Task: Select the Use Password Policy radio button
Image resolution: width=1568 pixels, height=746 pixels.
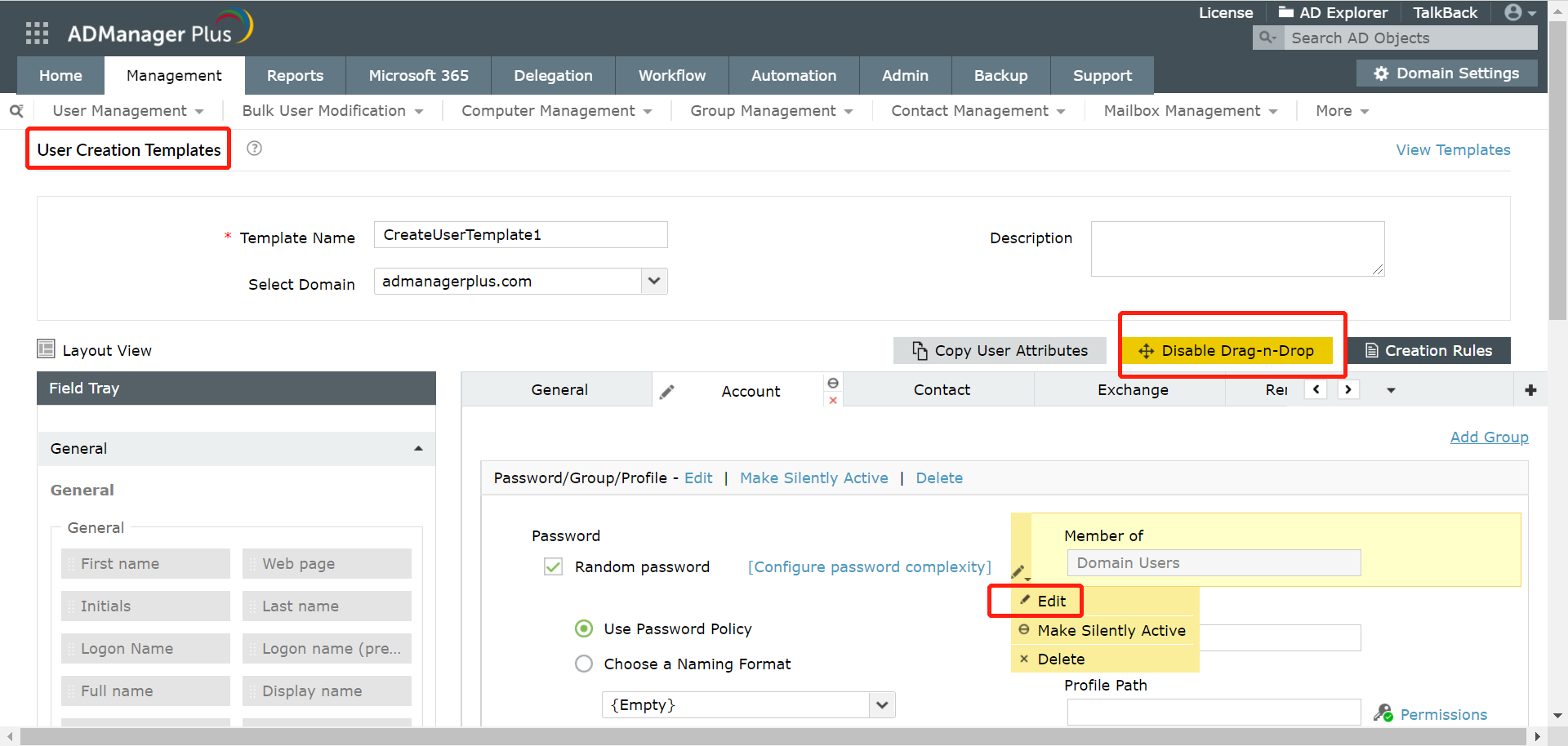Action: [584, 628]
